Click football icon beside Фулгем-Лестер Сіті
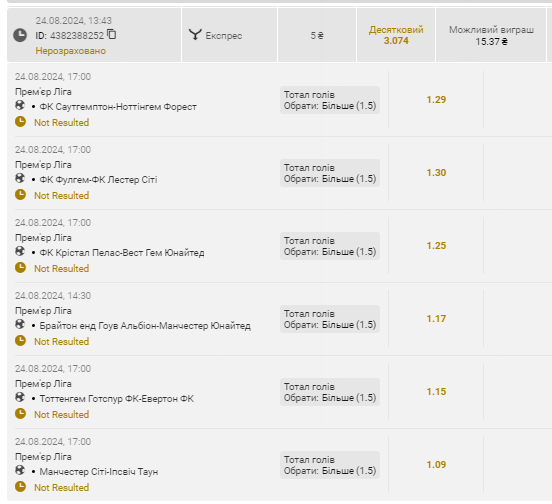The image size is (552, 504). (20, 178)
